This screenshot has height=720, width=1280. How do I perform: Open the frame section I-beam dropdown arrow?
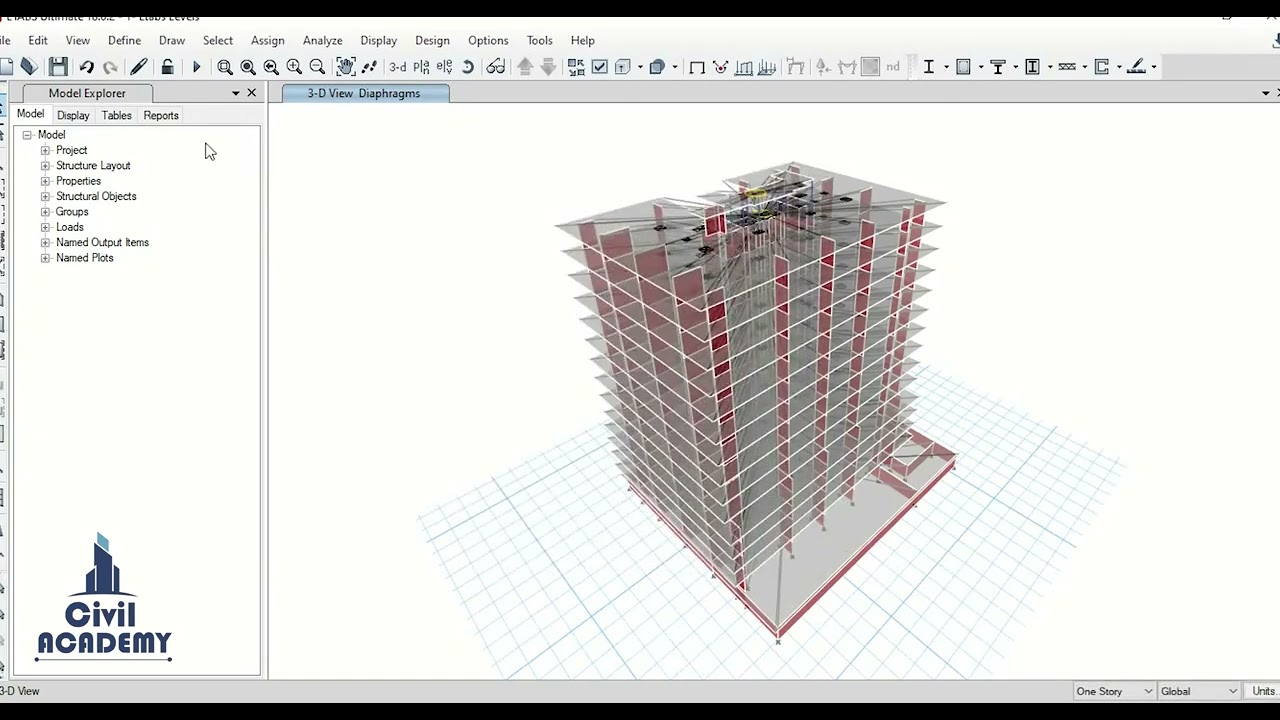pos(946,67)
